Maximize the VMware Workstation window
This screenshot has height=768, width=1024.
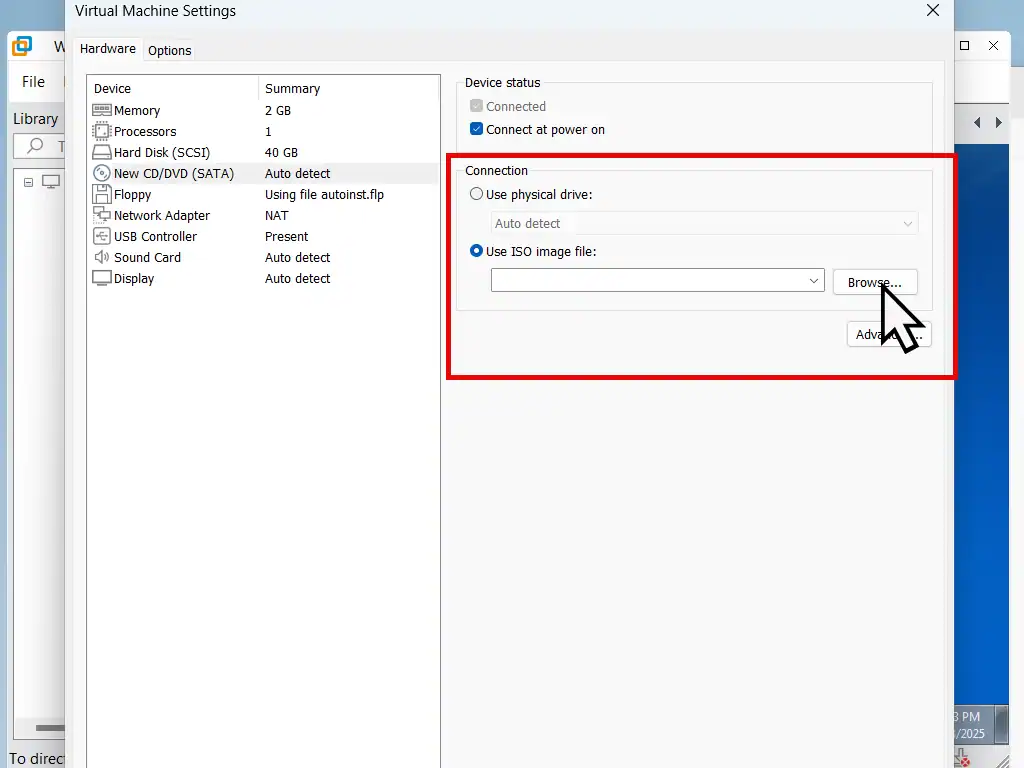[965, 46]
